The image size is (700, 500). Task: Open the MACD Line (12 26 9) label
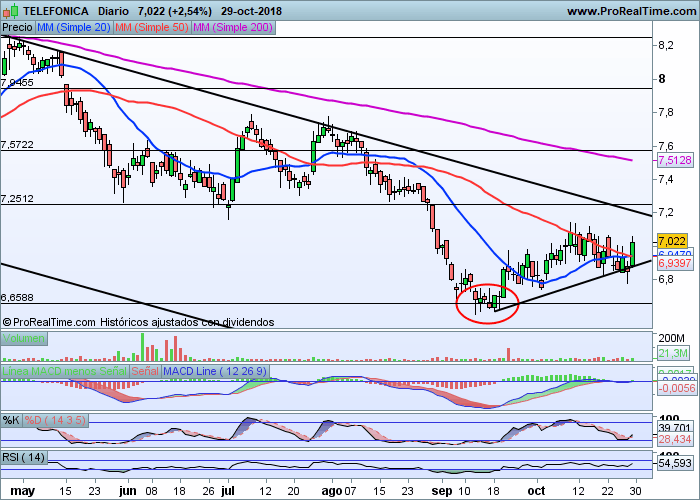point(216,371)
